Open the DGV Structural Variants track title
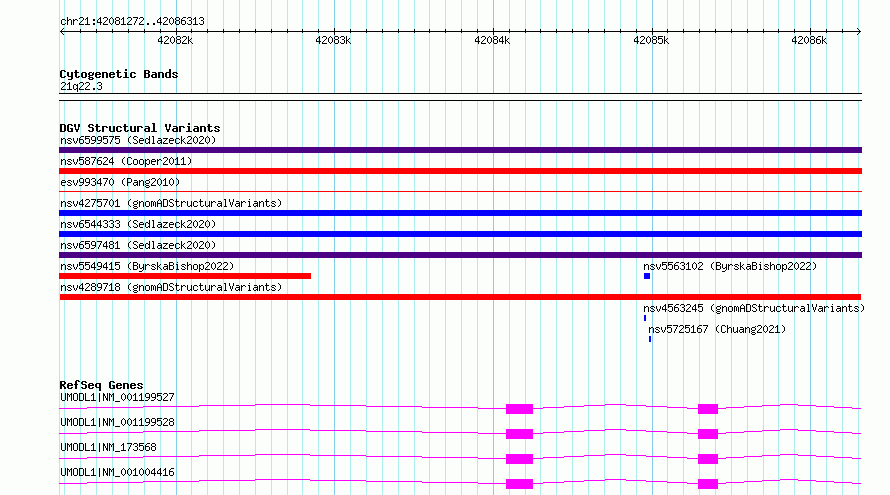The width and height of the screenshot is (890, 495). [x=140, y=128]
